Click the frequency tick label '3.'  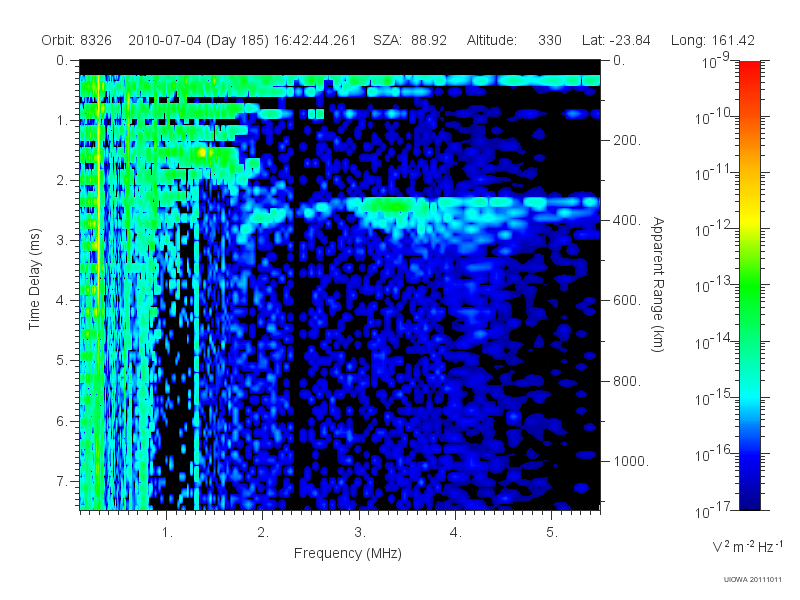360,532
